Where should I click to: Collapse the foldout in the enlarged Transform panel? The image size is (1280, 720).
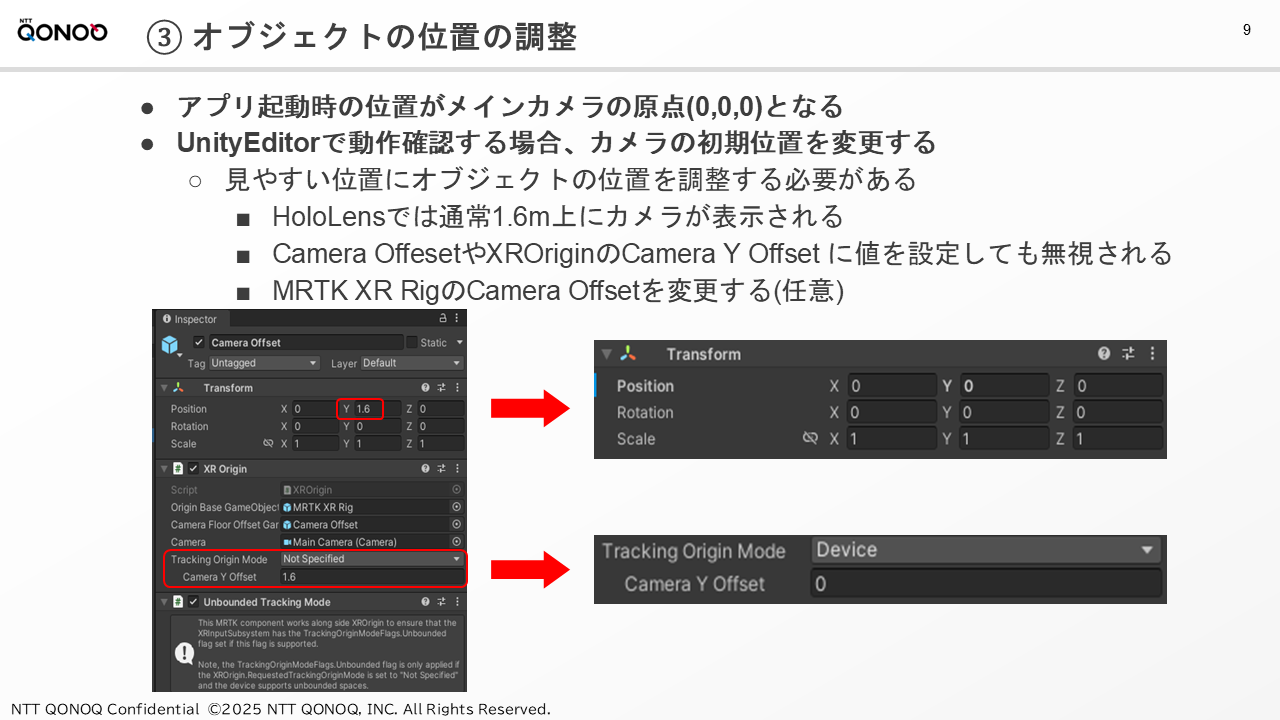pos(605,354)
